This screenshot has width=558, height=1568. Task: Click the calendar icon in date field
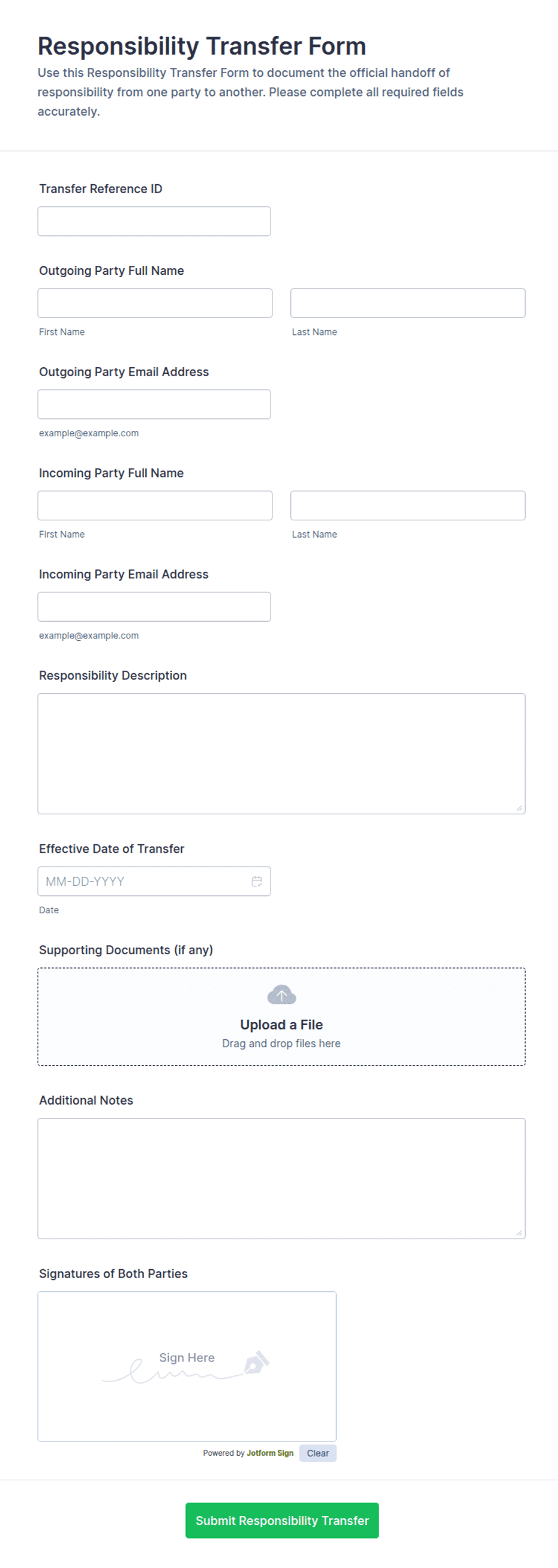(257, 881)
